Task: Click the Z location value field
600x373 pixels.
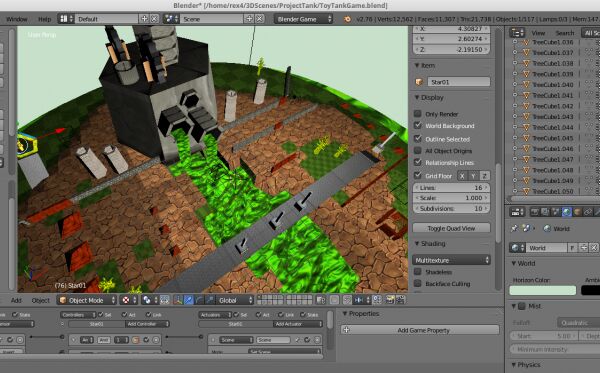Action: [452, 49]
